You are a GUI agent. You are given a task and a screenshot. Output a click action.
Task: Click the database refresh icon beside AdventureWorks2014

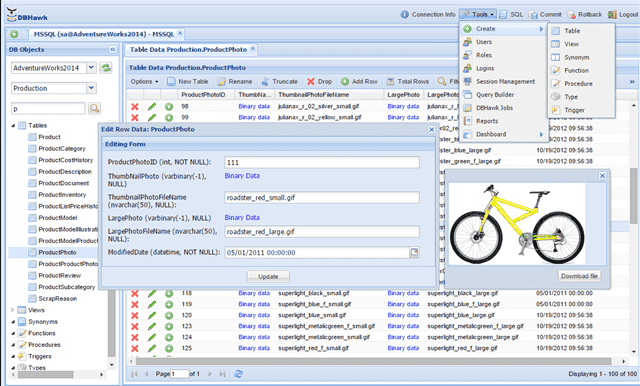(x=106, y=68)
